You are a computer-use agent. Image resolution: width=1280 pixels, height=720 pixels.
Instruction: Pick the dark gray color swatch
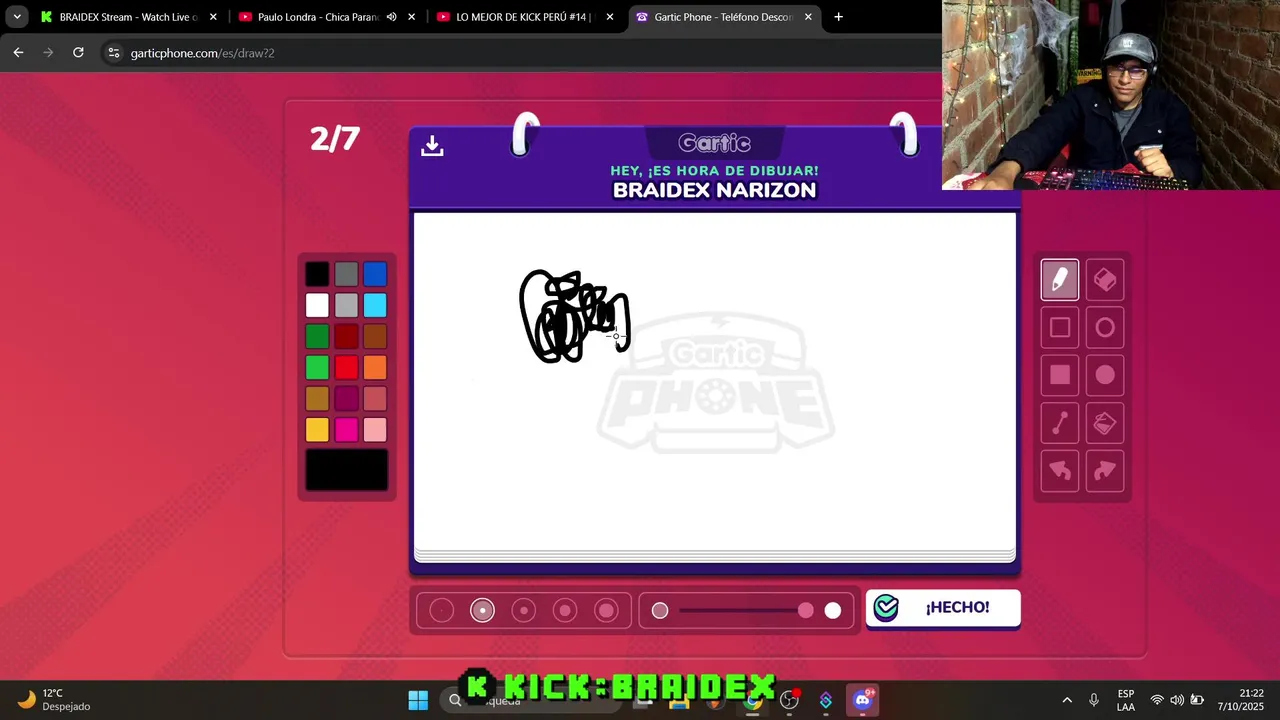coord(346,274)
